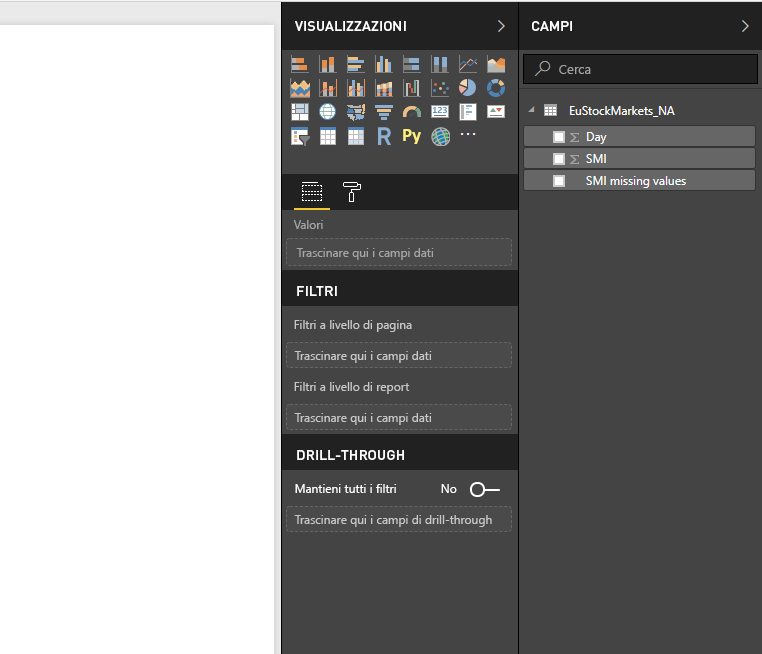Collapse the EuStockMarkets_NA table
Image resolution: width=762 pixels, height=654 pixels.
click(x=531, y=111)
